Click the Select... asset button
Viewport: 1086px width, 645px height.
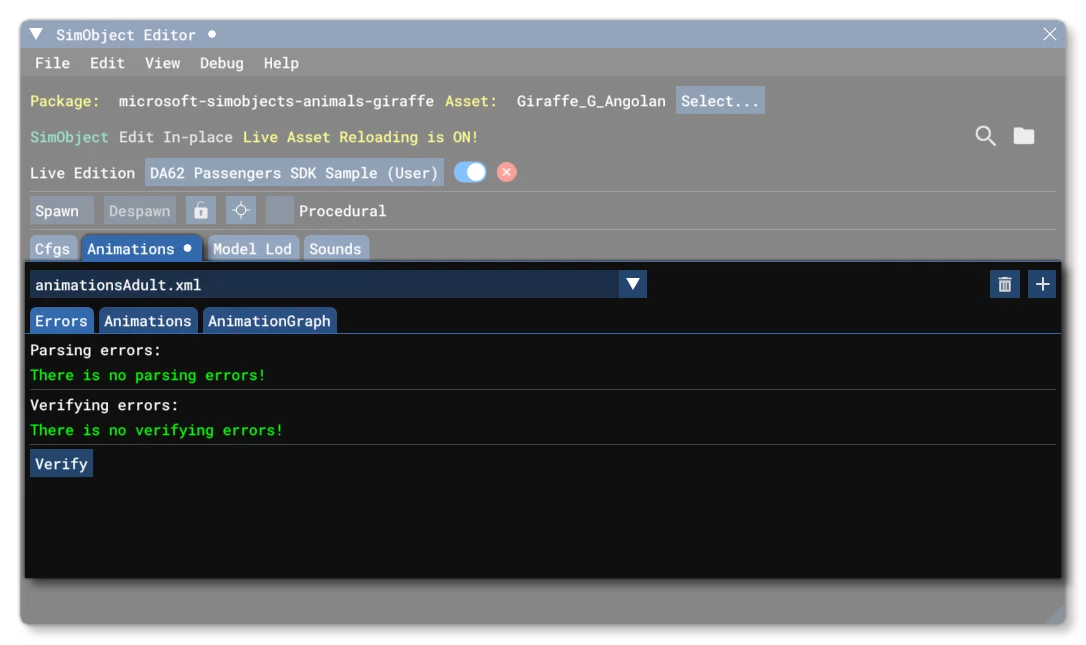(720, 100)
